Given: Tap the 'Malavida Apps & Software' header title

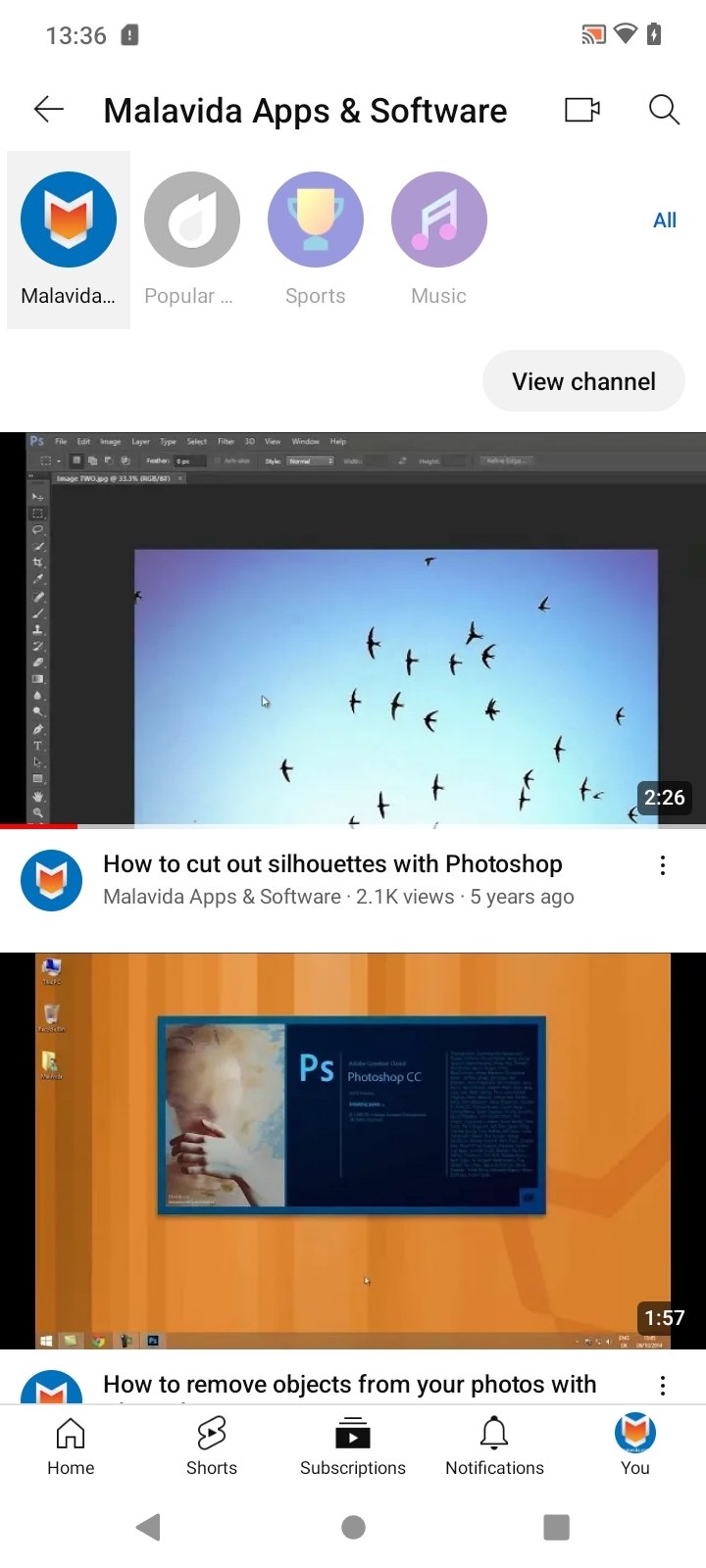Looking at the screenshot, I should pyautogui.click(x=305, y=110).
